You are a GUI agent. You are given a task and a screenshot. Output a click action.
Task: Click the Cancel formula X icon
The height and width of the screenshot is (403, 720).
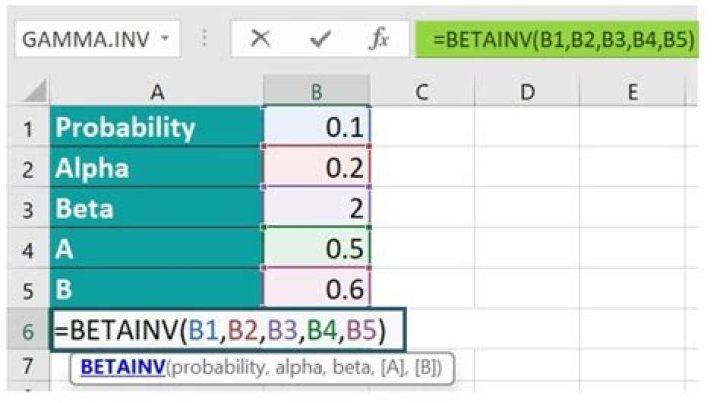point(261,39)
